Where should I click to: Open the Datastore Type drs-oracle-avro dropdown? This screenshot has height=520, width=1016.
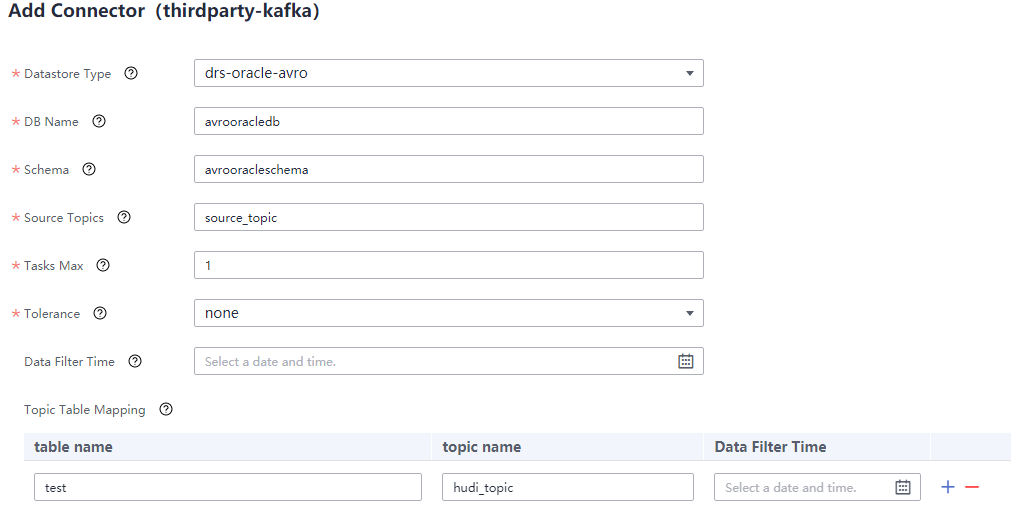pyautogui.click(x=448, y=74)
